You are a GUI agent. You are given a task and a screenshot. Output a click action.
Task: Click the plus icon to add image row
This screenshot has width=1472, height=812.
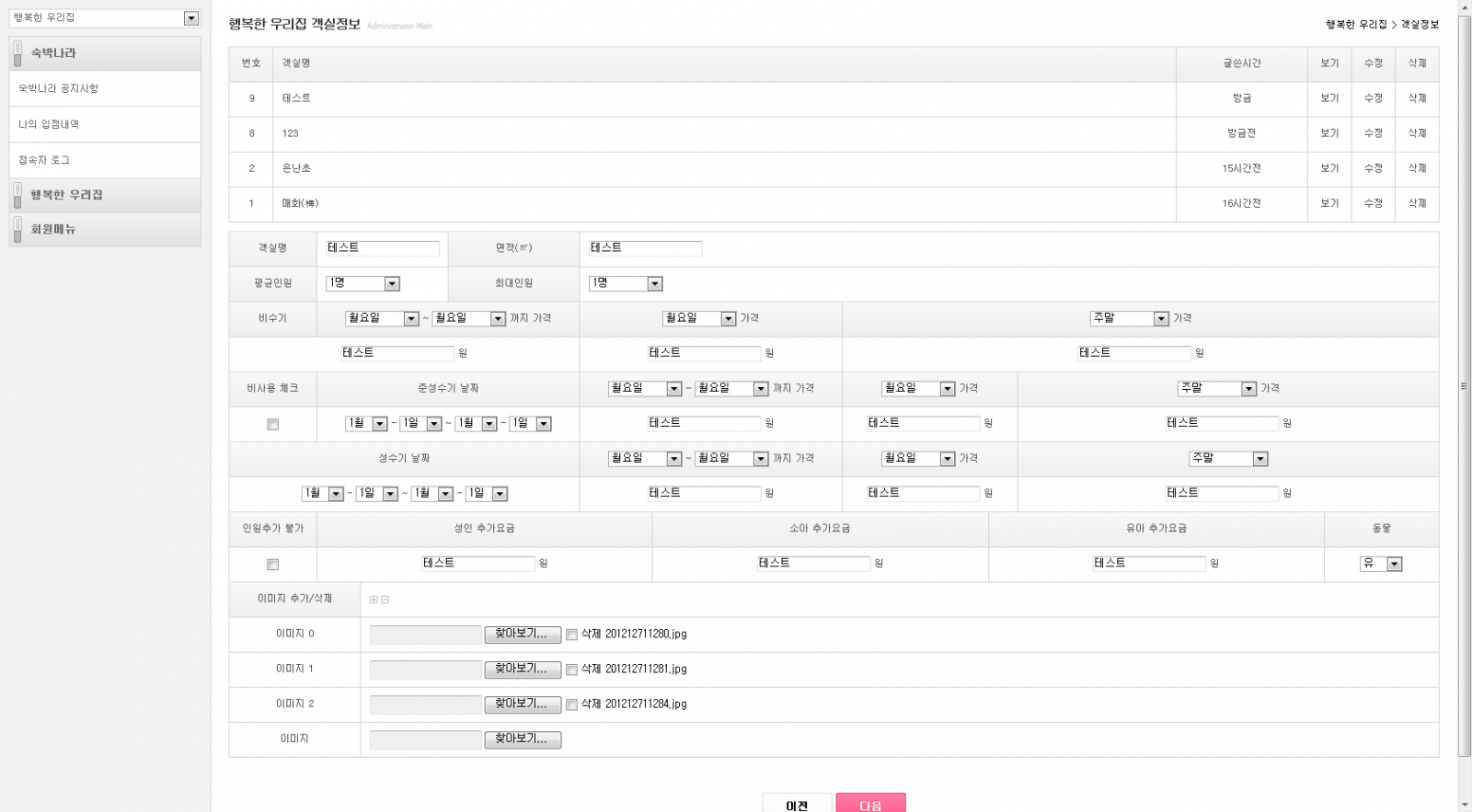click(374, 600)
